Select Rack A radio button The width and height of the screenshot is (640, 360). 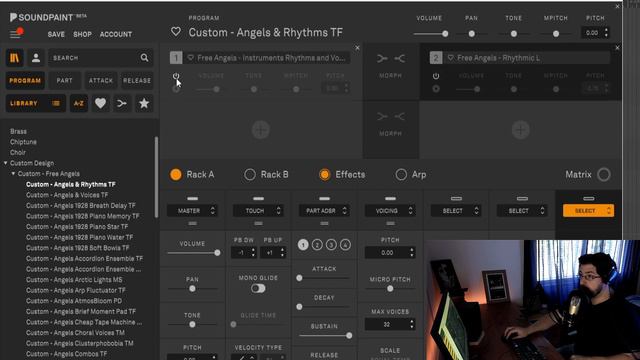coord(176,175)
